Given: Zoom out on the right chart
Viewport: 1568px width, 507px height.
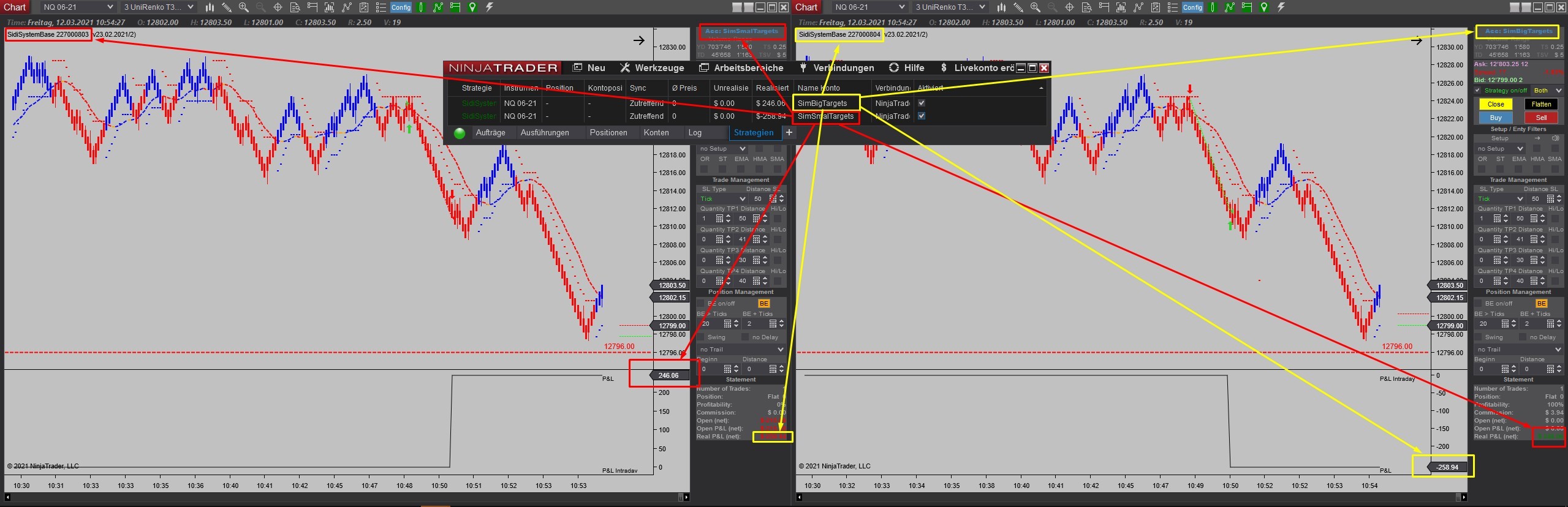Looking at the screenshot, I should coord(1052,7).
